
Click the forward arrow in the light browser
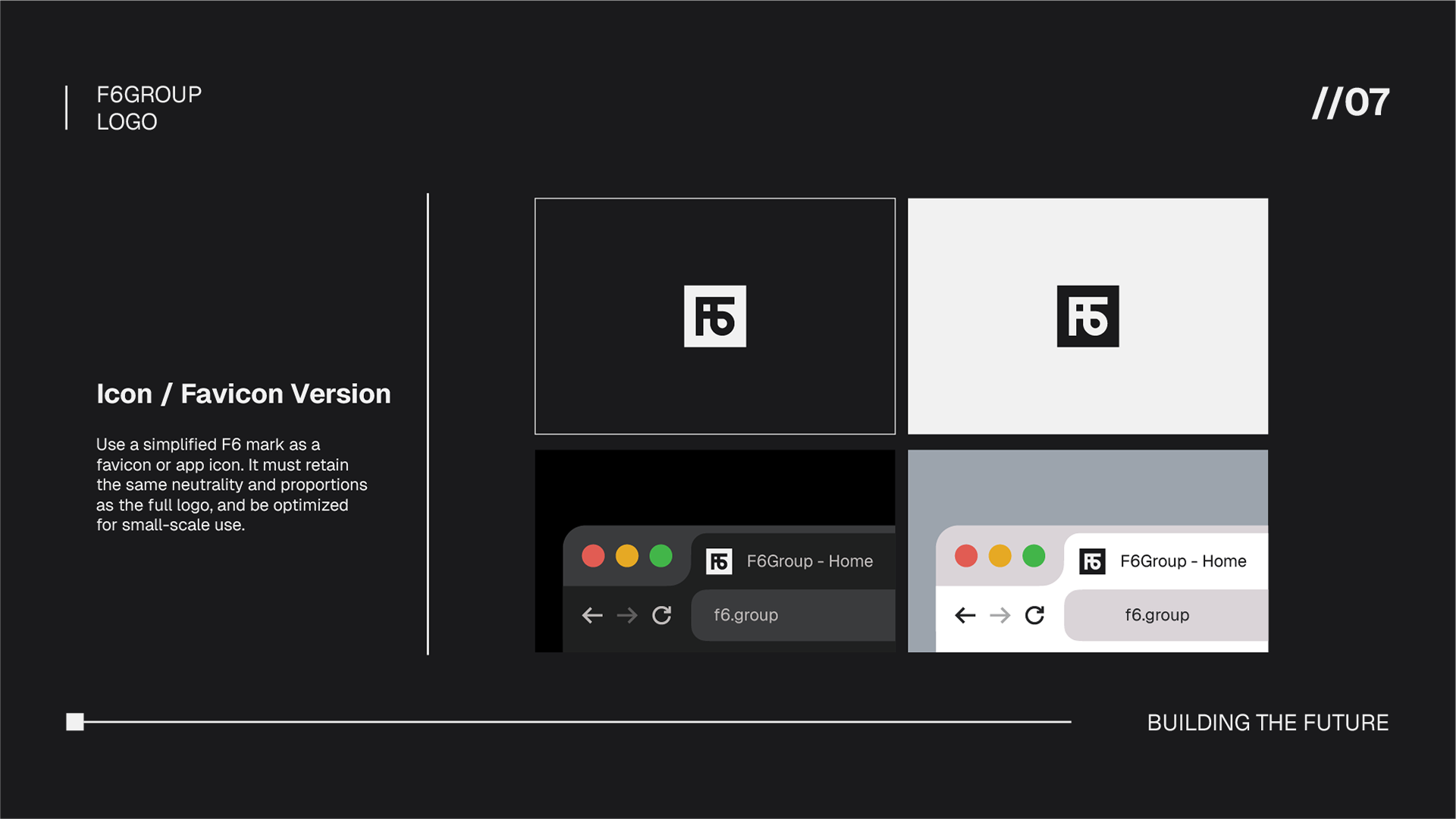coord(999,615)
